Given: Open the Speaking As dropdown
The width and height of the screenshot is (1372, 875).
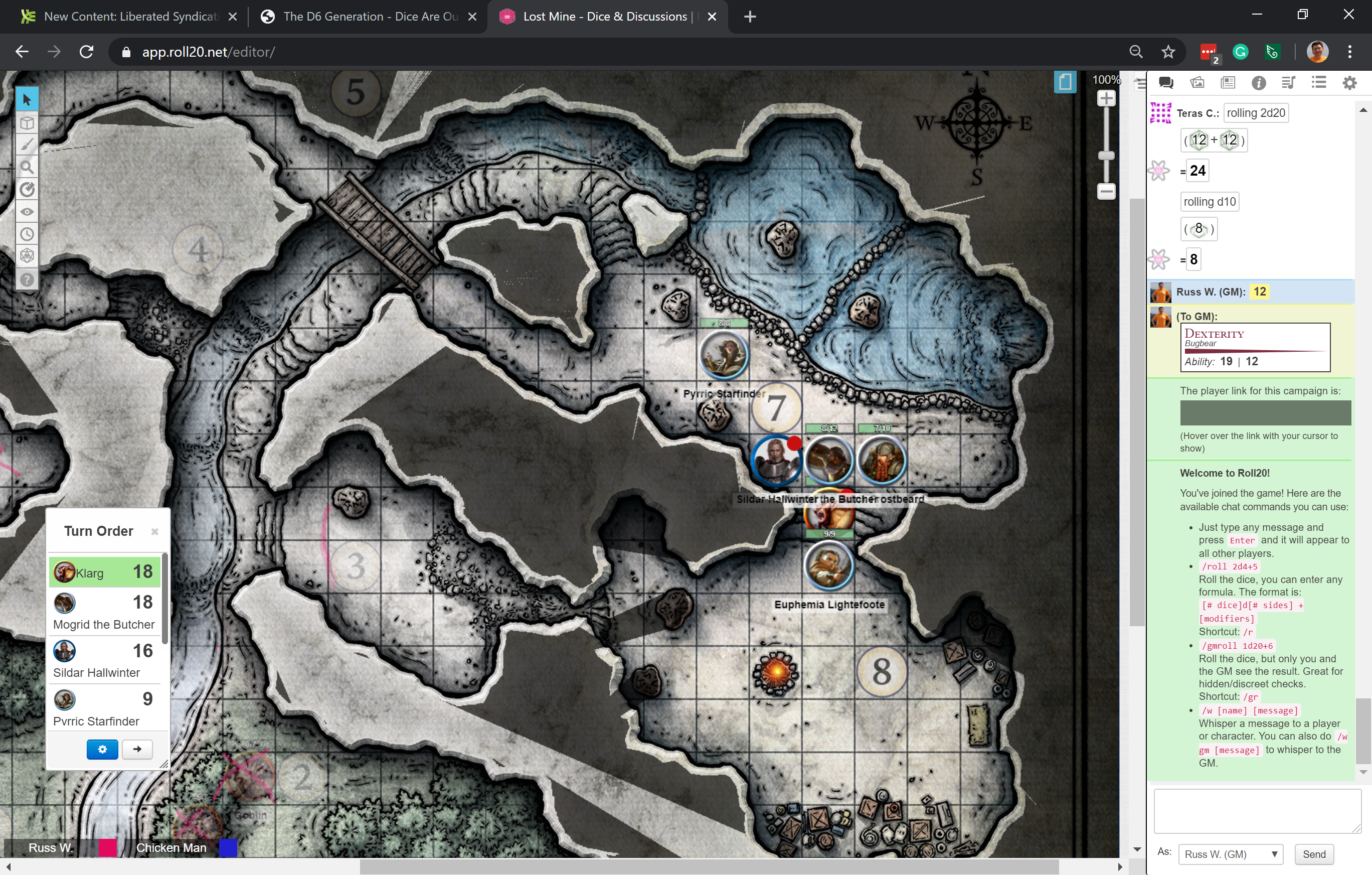Looking at the screenshot, I should (1230, 854).
